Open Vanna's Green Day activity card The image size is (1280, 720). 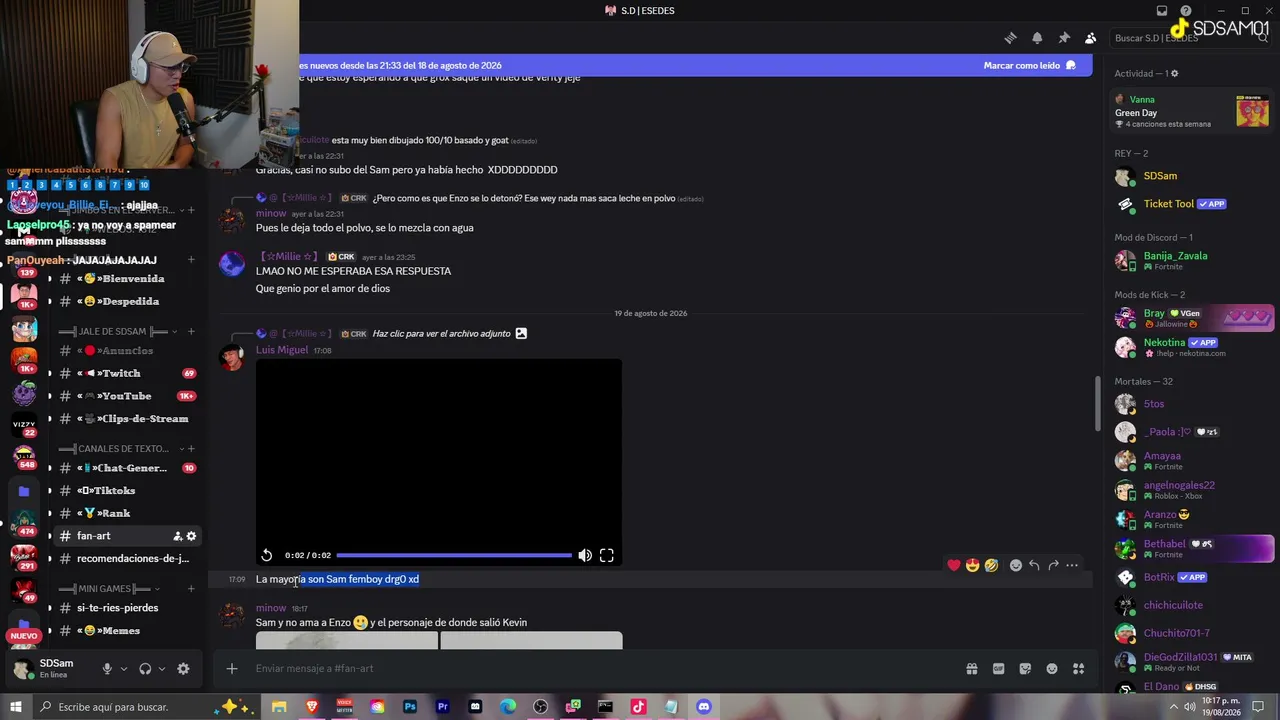[1191, 111]
